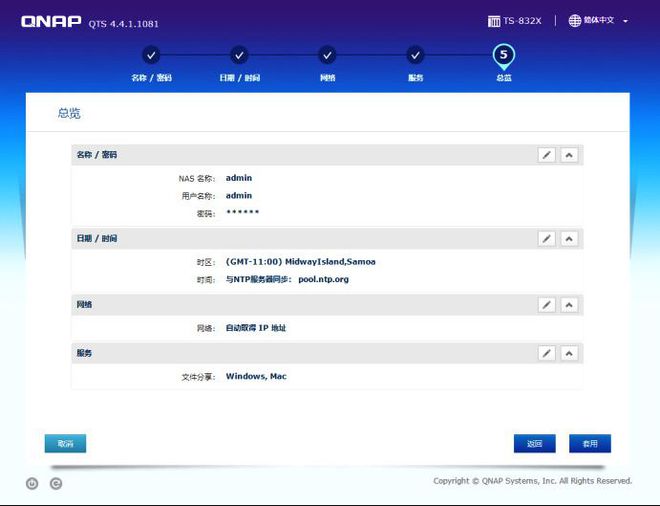Click the TS-832X device model icon
This screenshot has height=506, width=660.
tap(494, 21)
